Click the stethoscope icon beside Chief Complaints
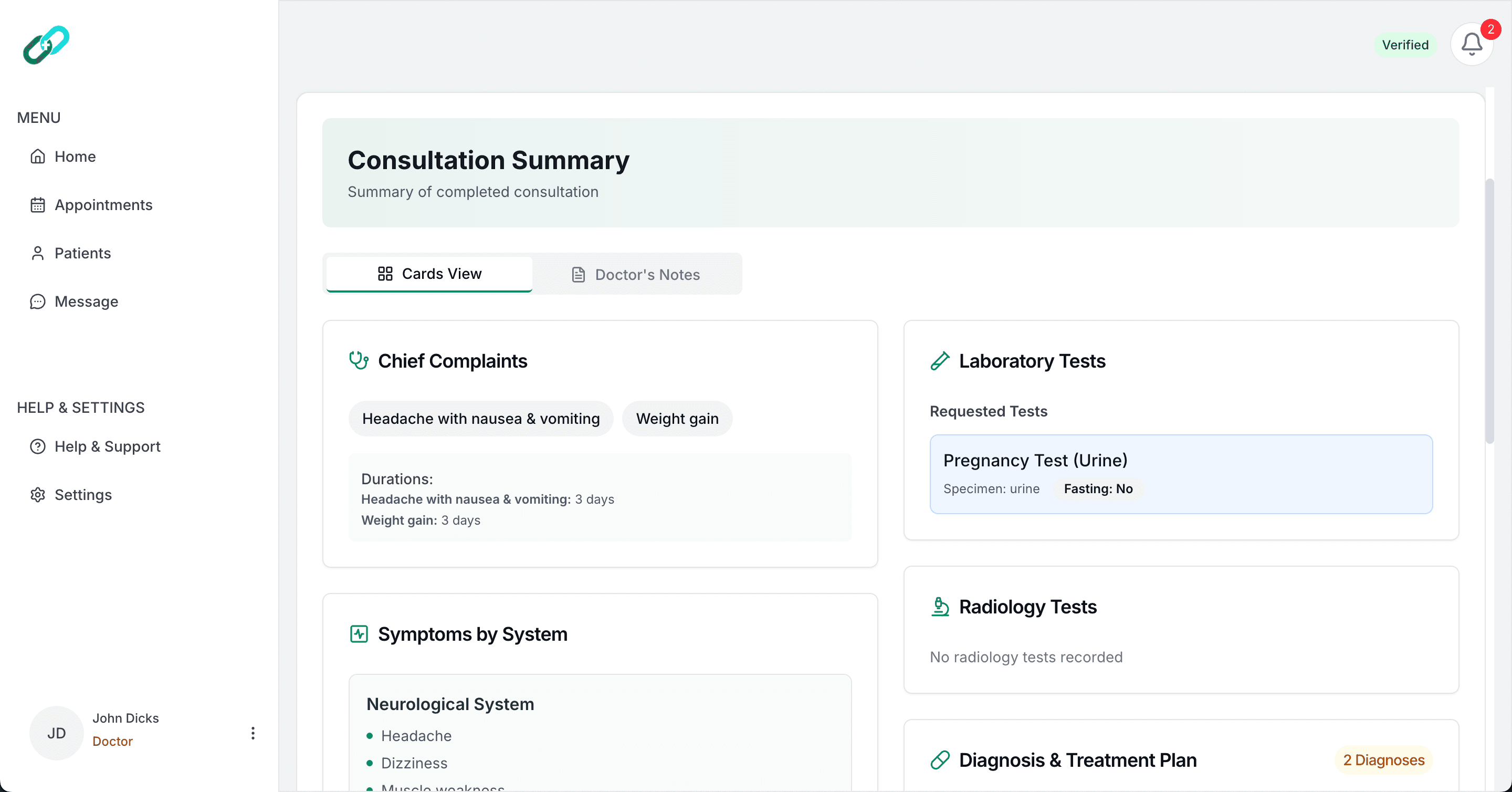Viewport: 1512px width, 792px height. [358, 360]
